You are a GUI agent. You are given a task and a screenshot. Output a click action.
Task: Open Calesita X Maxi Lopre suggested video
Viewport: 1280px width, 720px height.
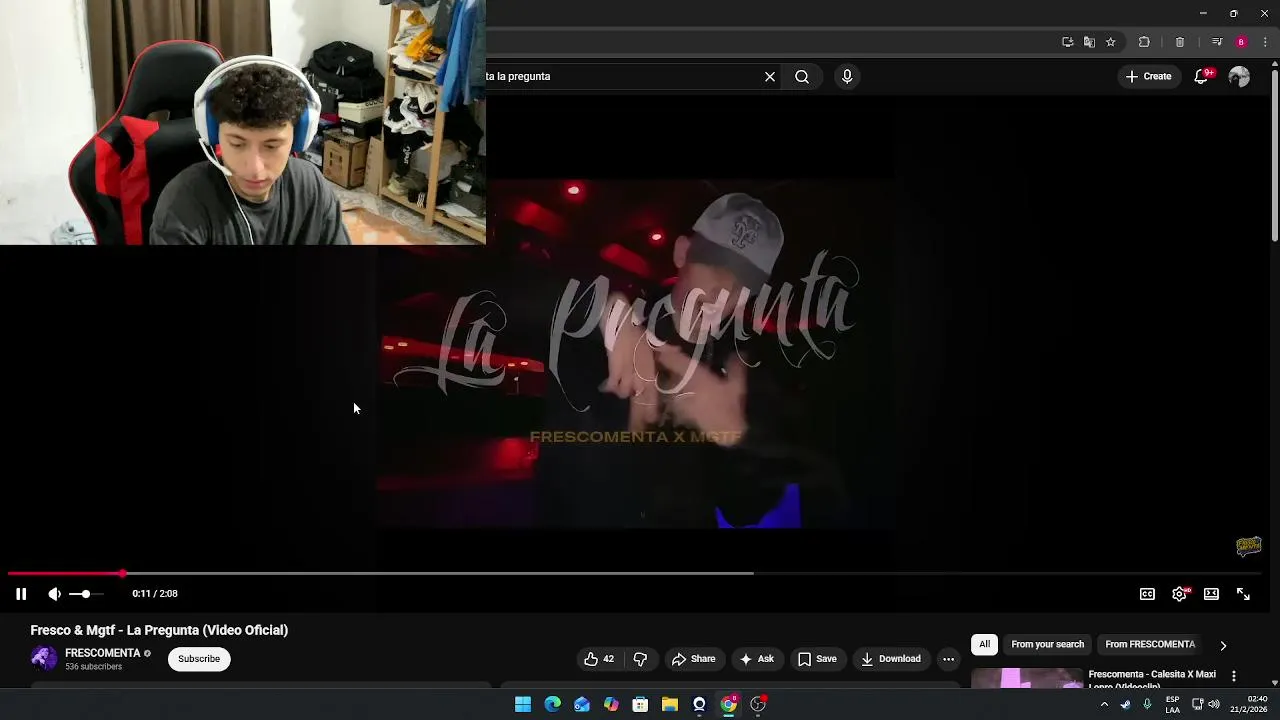[1152, 679]
